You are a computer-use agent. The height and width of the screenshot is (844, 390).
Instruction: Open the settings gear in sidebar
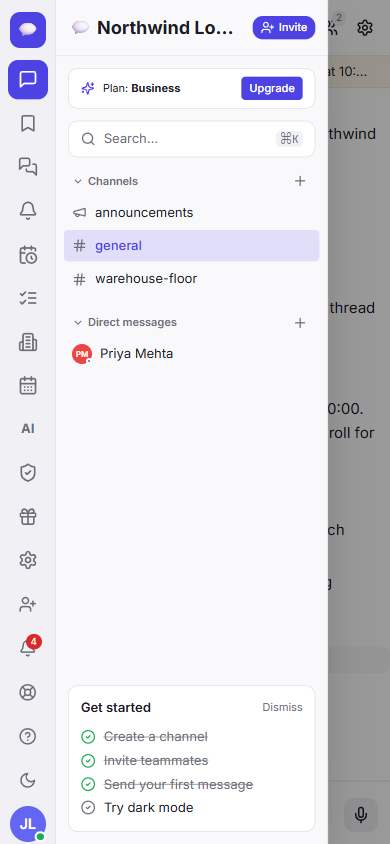tap(28, 560)
